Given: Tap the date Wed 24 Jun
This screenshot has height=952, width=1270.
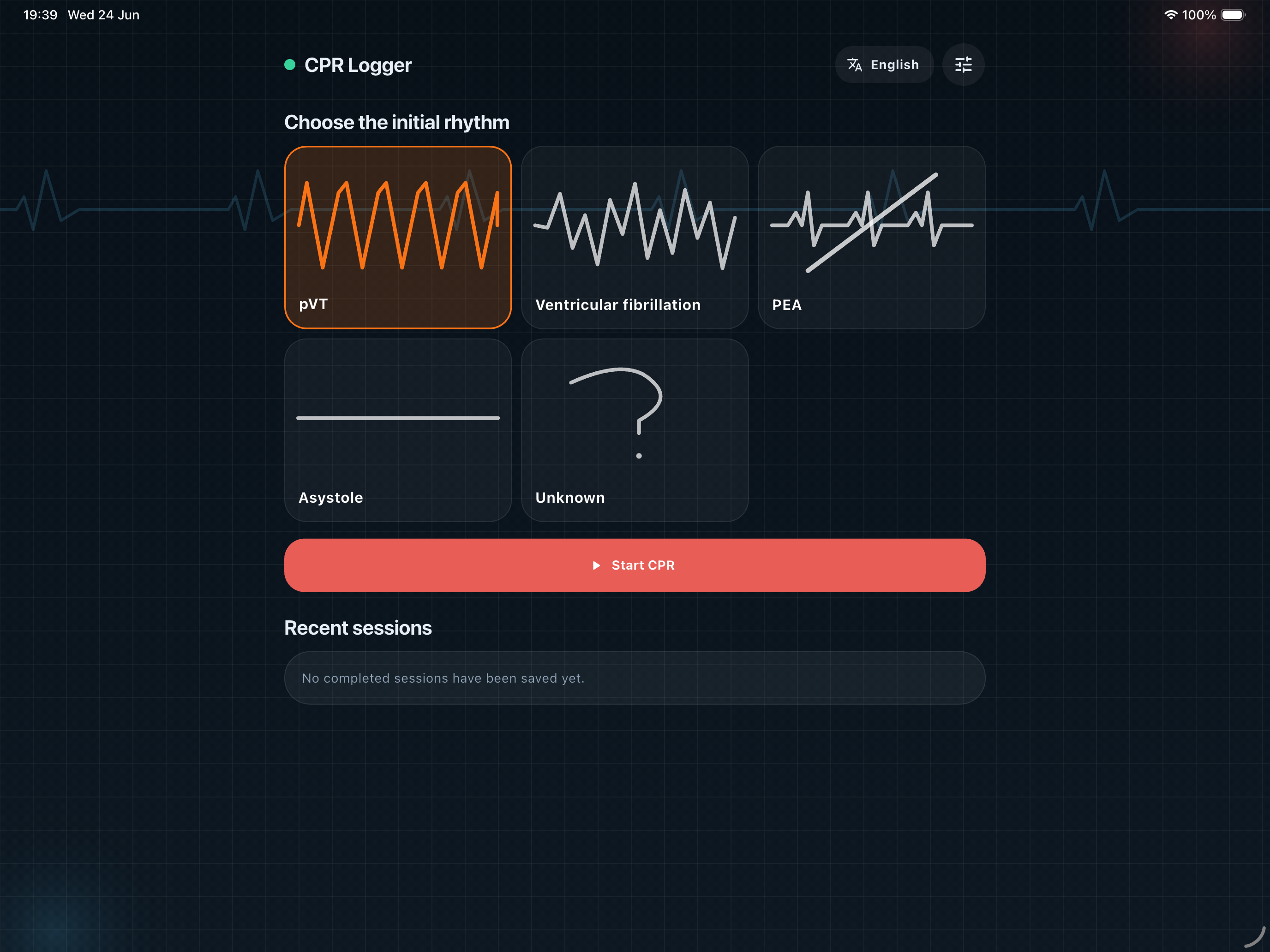Looking at the screenshot, I should (103, 15).
